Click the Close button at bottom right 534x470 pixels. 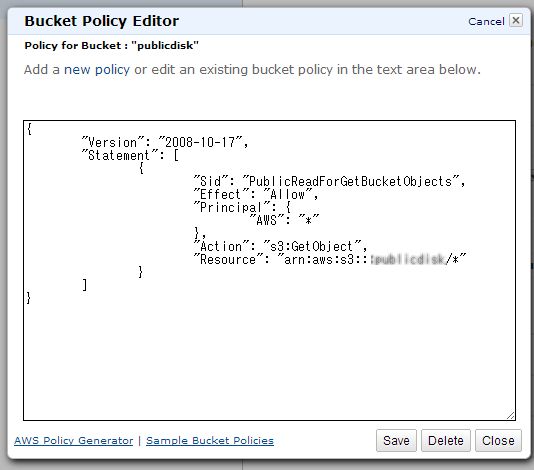point(498,440)
